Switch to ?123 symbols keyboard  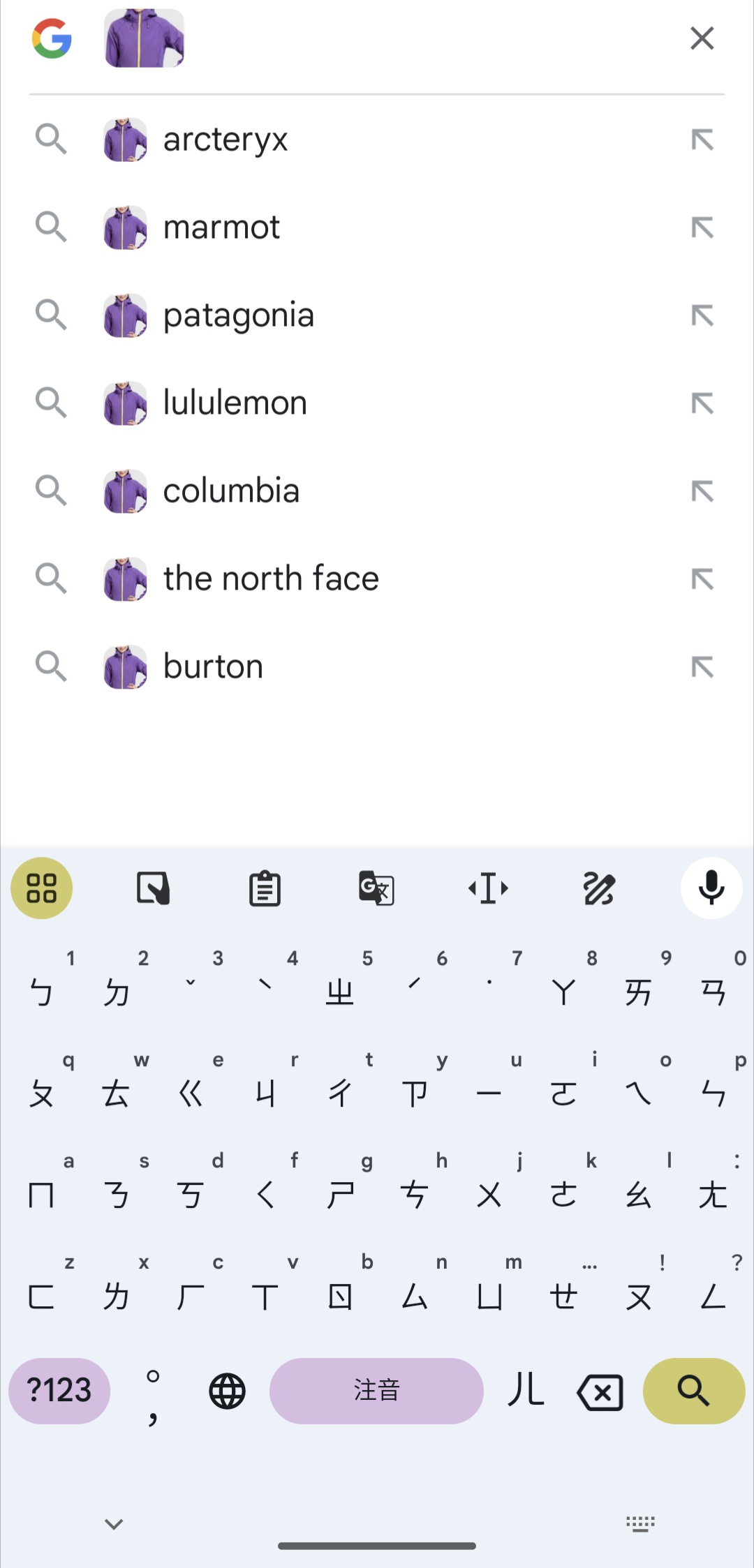pyautogui.click(x=59, y=1390)
